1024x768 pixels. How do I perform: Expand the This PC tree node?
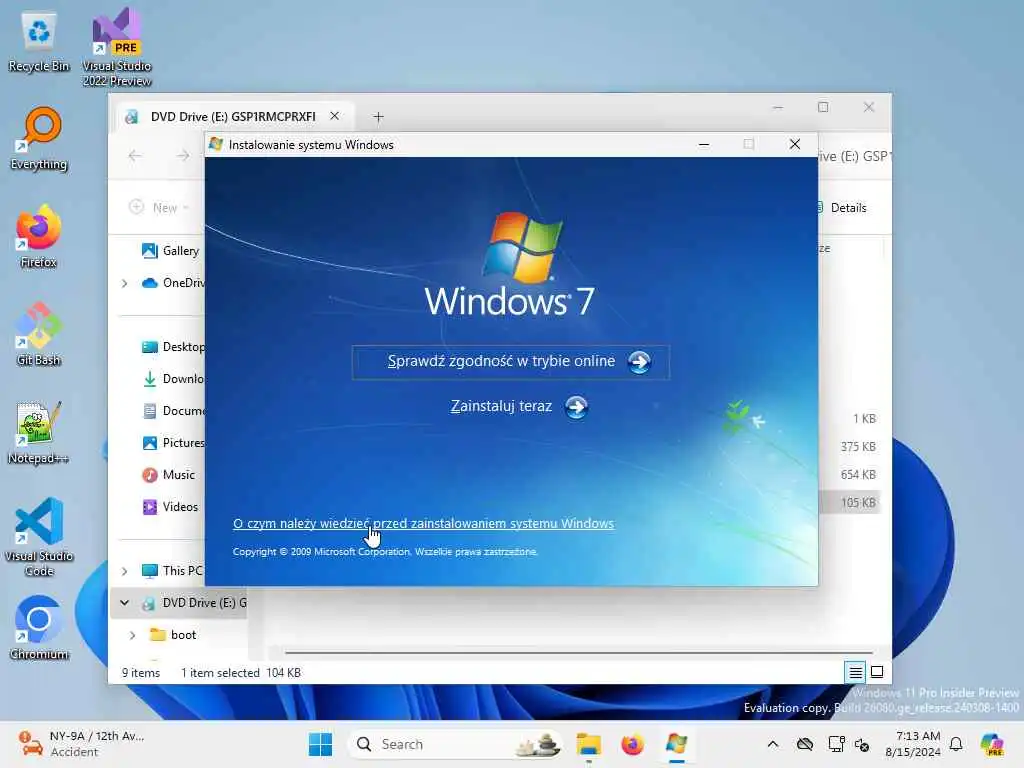[x=125, y=571]
